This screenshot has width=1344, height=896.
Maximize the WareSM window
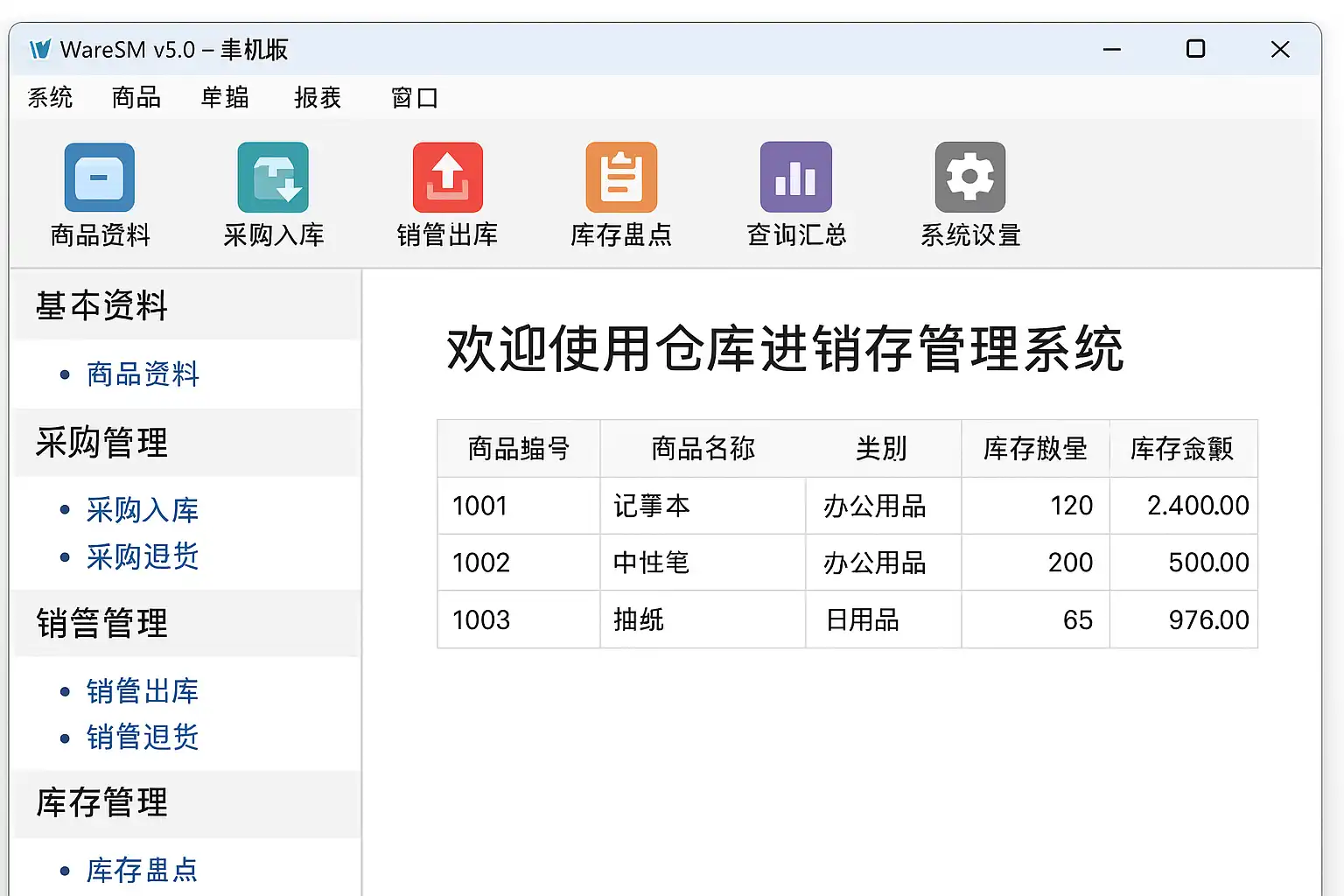click(1195, 50)
